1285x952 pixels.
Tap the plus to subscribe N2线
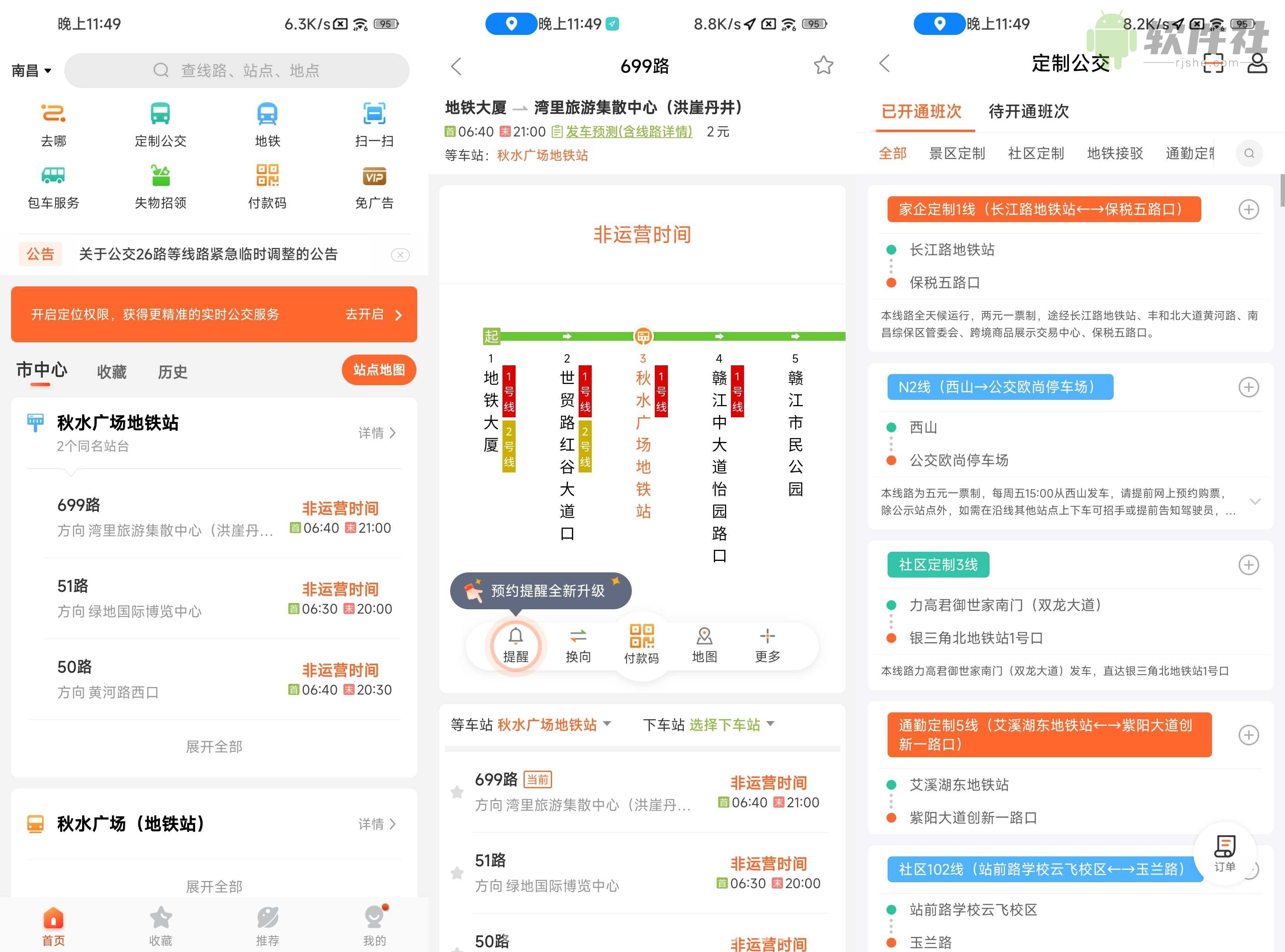(1249, 387)
